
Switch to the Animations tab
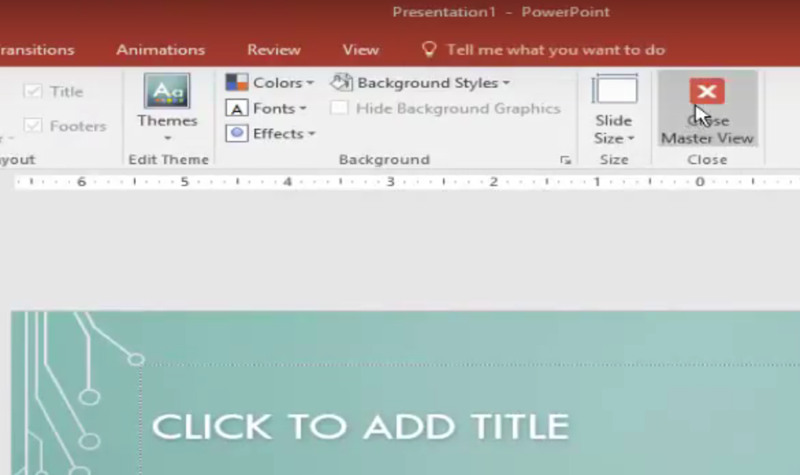[x=160, y=49]
